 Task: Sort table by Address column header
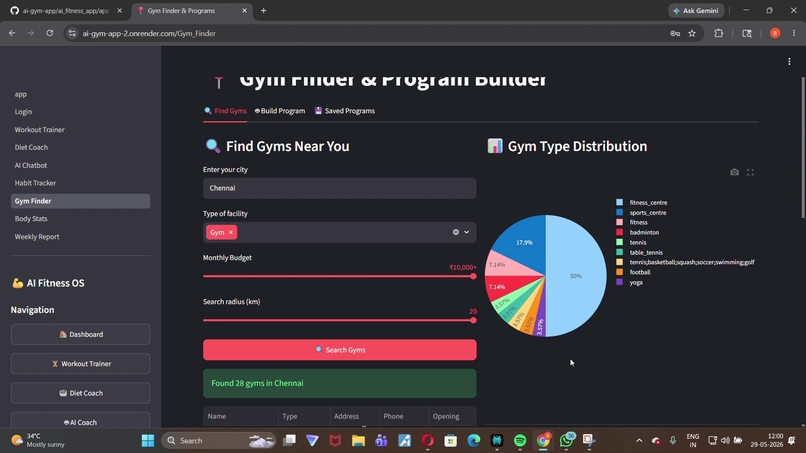(x=355, y=416)
